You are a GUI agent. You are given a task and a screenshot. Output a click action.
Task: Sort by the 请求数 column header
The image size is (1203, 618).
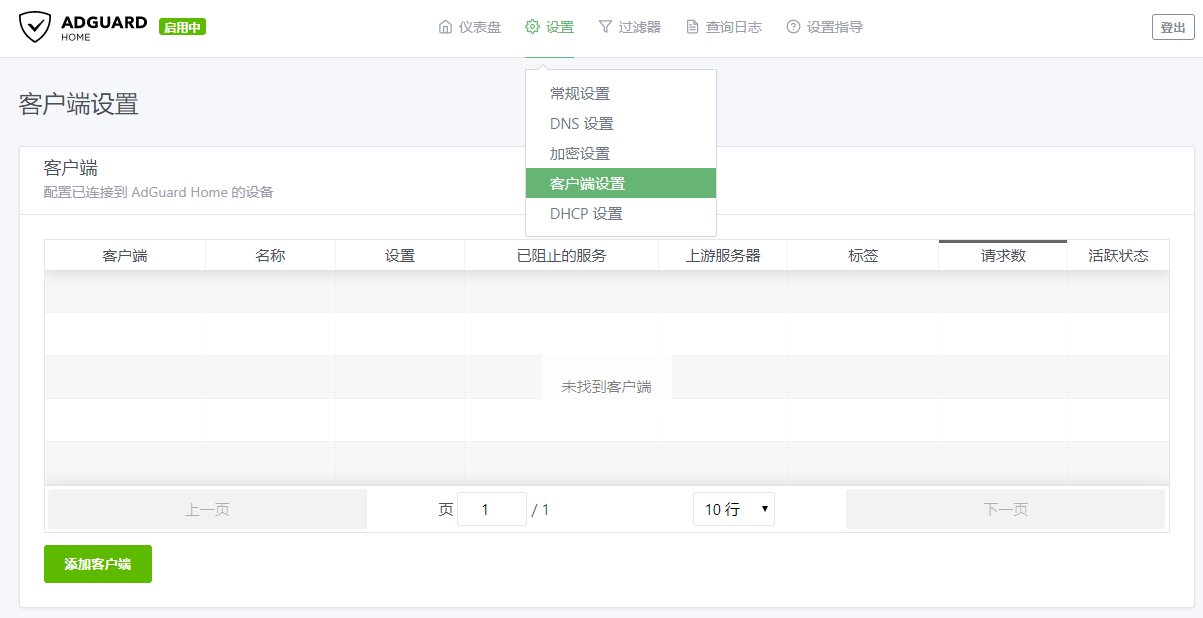(1003, 255)
